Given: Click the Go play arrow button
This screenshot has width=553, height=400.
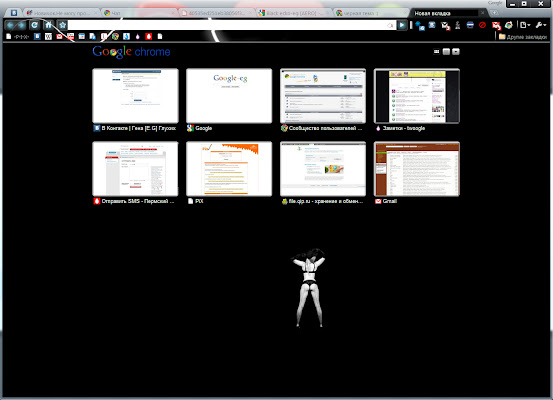Looking at the screenshot, I should click(x=402, y=25).
